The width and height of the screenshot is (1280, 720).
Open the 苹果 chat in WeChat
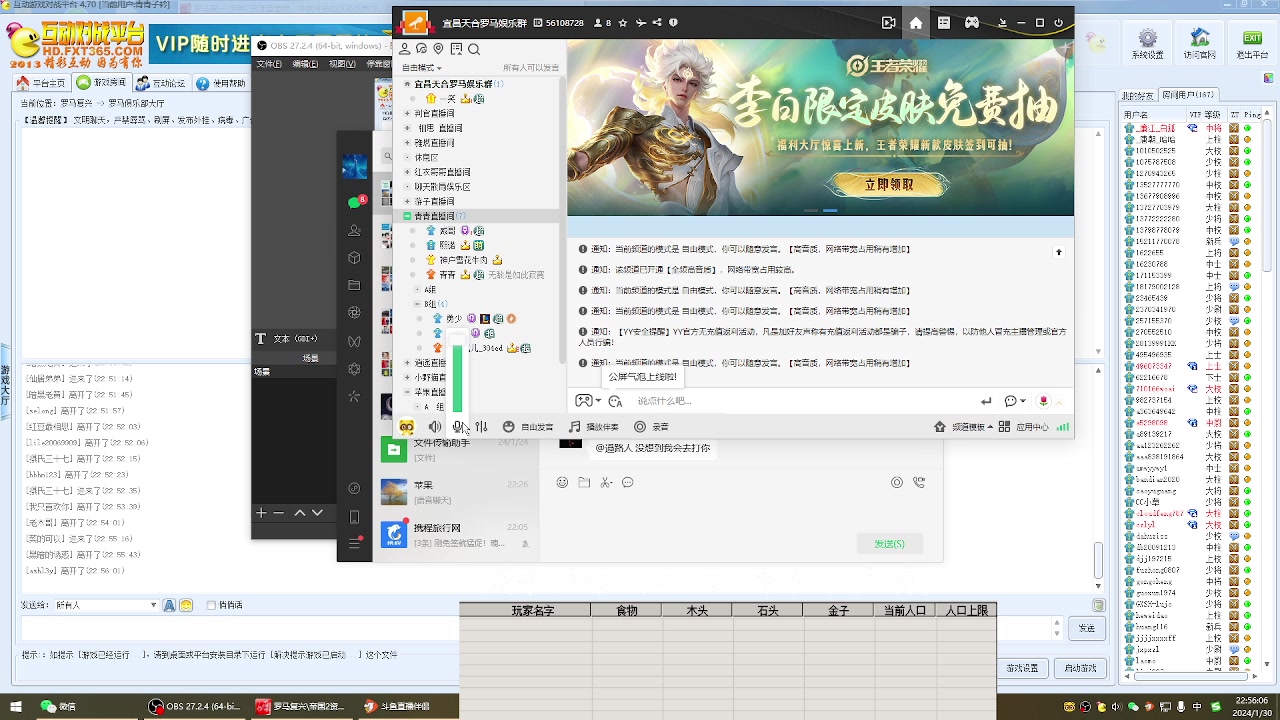coord(456,491)
